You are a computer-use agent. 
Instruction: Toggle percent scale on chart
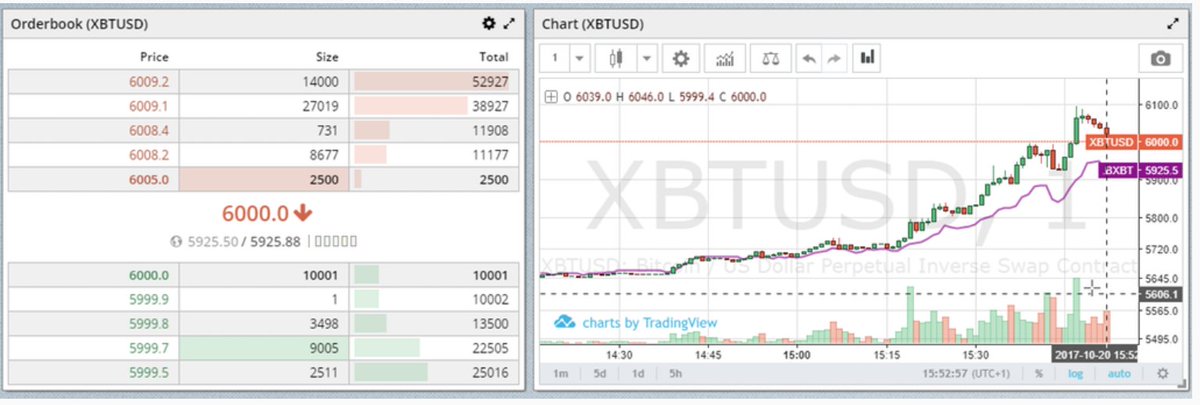[1040, 373]
